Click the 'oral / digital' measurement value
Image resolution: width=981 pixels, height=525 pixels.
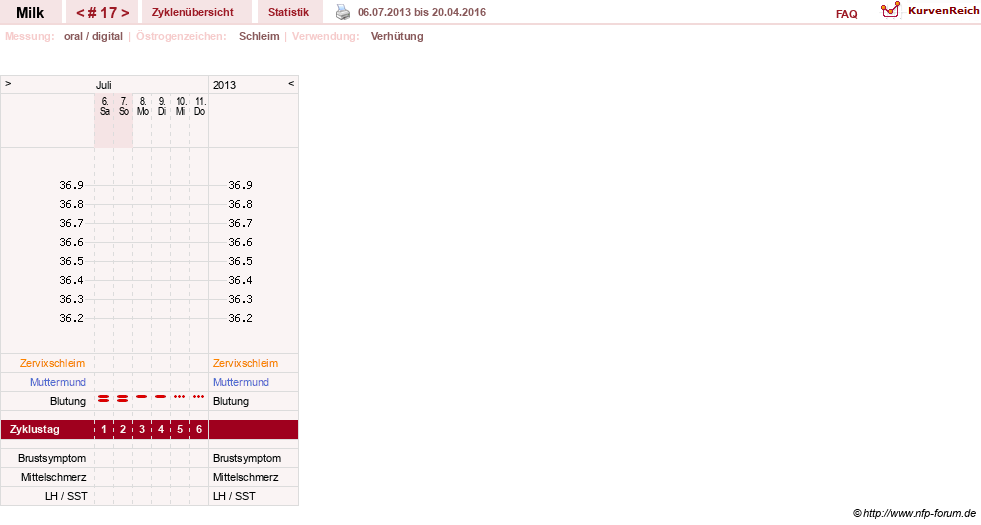tap(93, 36)
